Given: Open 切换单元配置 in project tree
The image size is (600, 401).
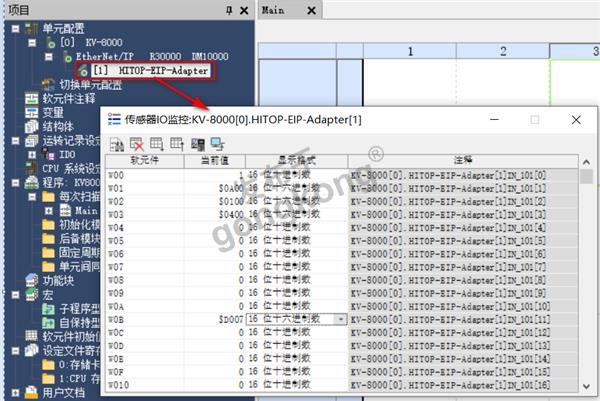Looking at the screenshot, I should (90, 85).
